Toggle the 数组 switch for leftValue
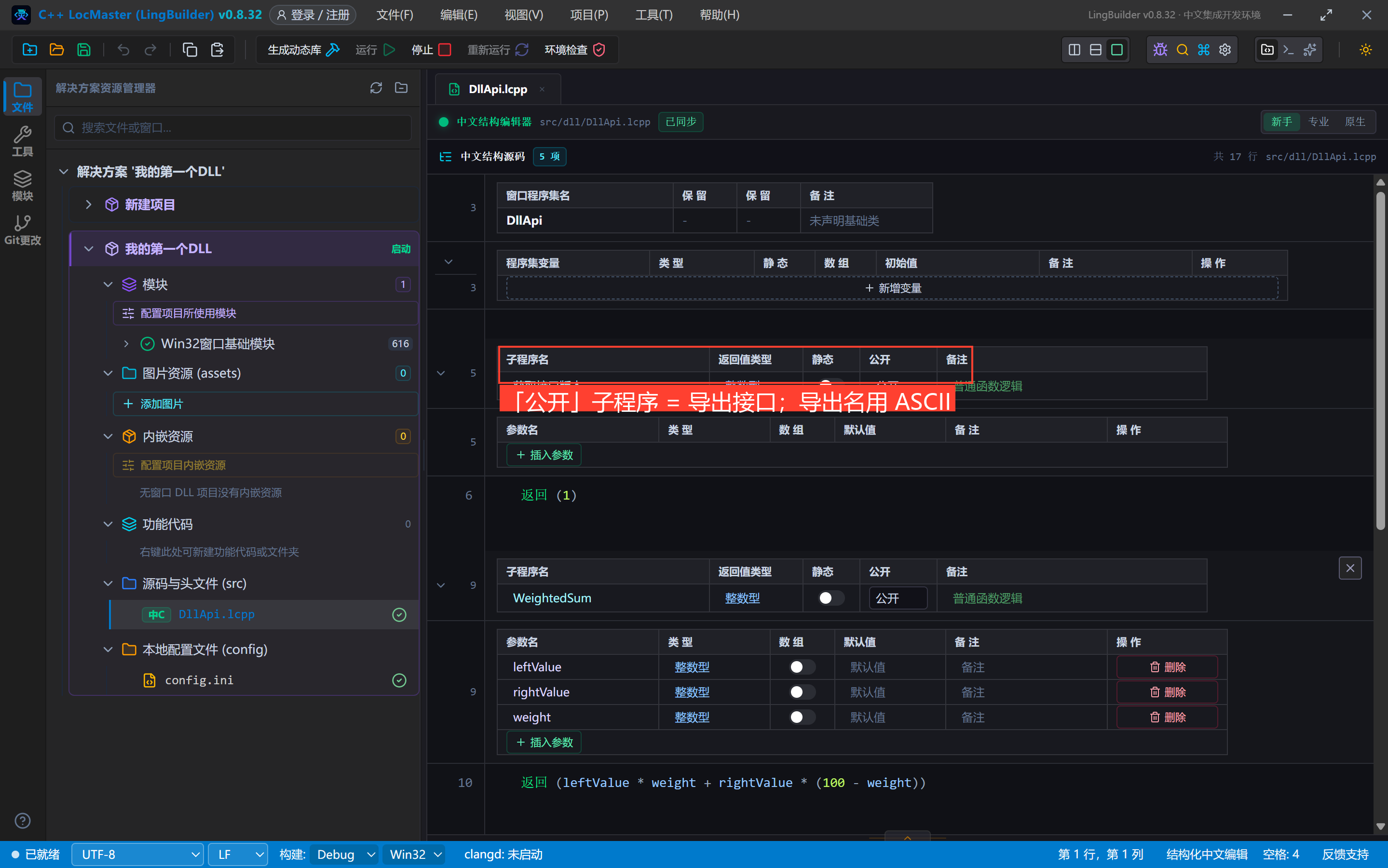1388x868 pixels. (x=802, y=667)
